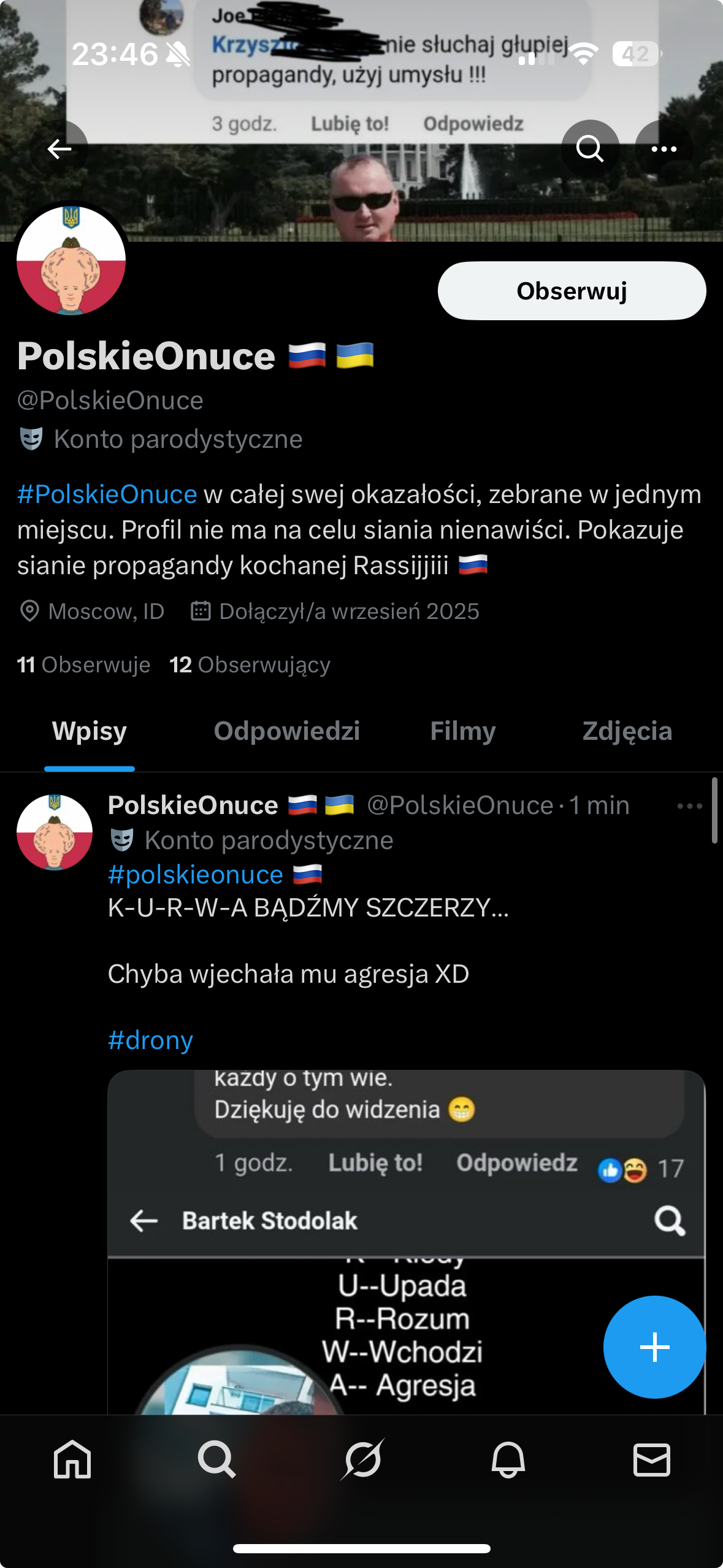Open profile three-dot options menu
Screen dimensions: 723x1568
[x=664, y=148]
